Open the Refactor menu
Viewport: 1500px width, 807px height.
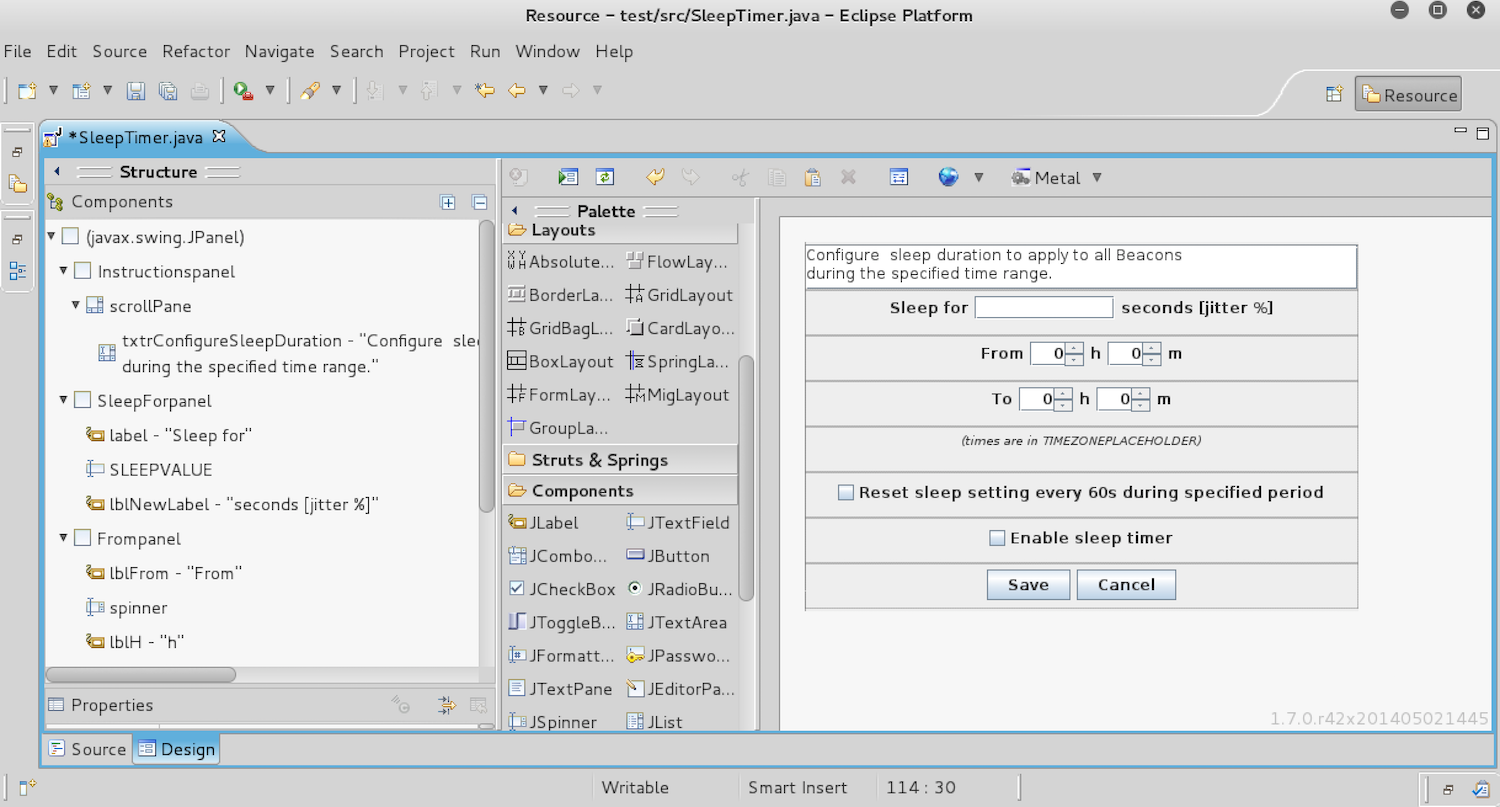pyautogui.click(x=196, y=51)
